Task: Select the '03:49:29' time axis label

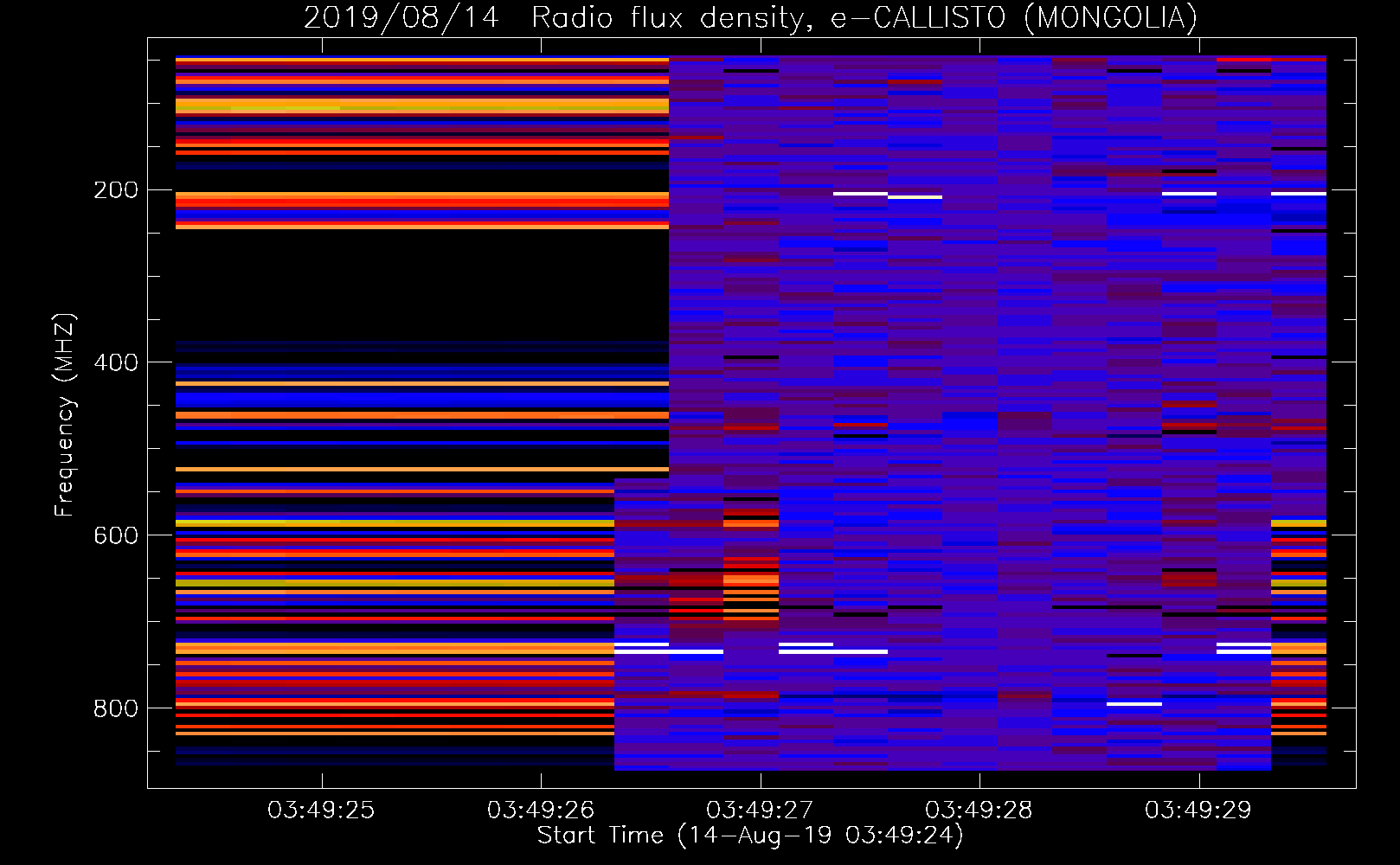Action: 1198,811
